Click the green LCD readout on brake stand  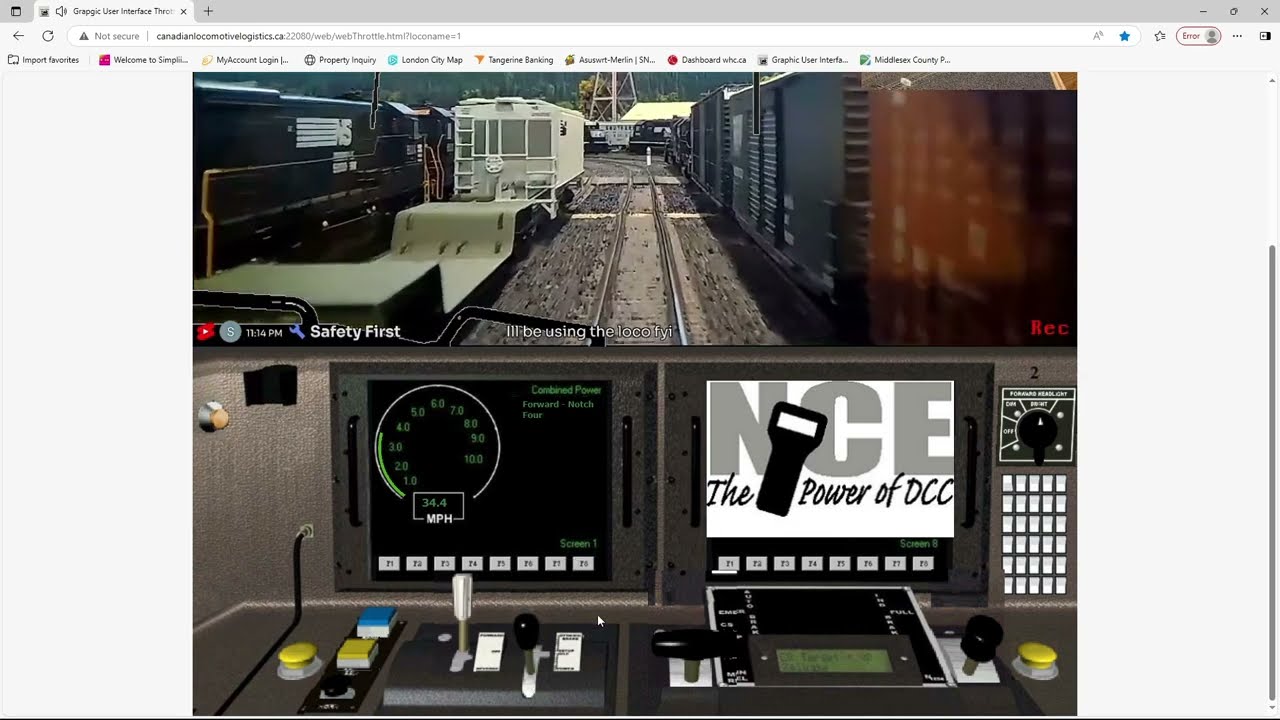834,660
